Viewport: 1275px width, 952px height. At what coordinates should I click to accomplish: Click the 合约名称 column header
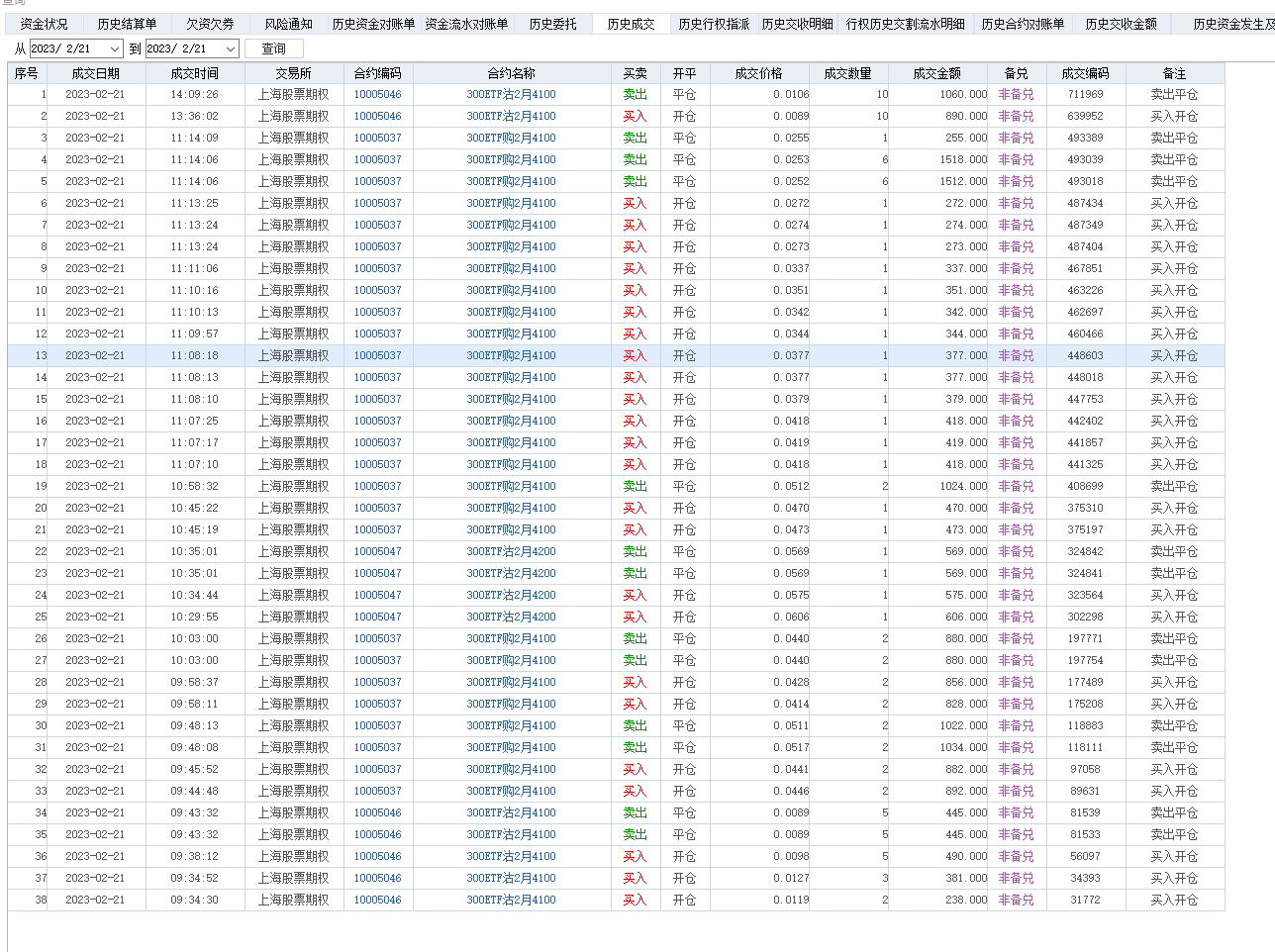pos(511,73)
